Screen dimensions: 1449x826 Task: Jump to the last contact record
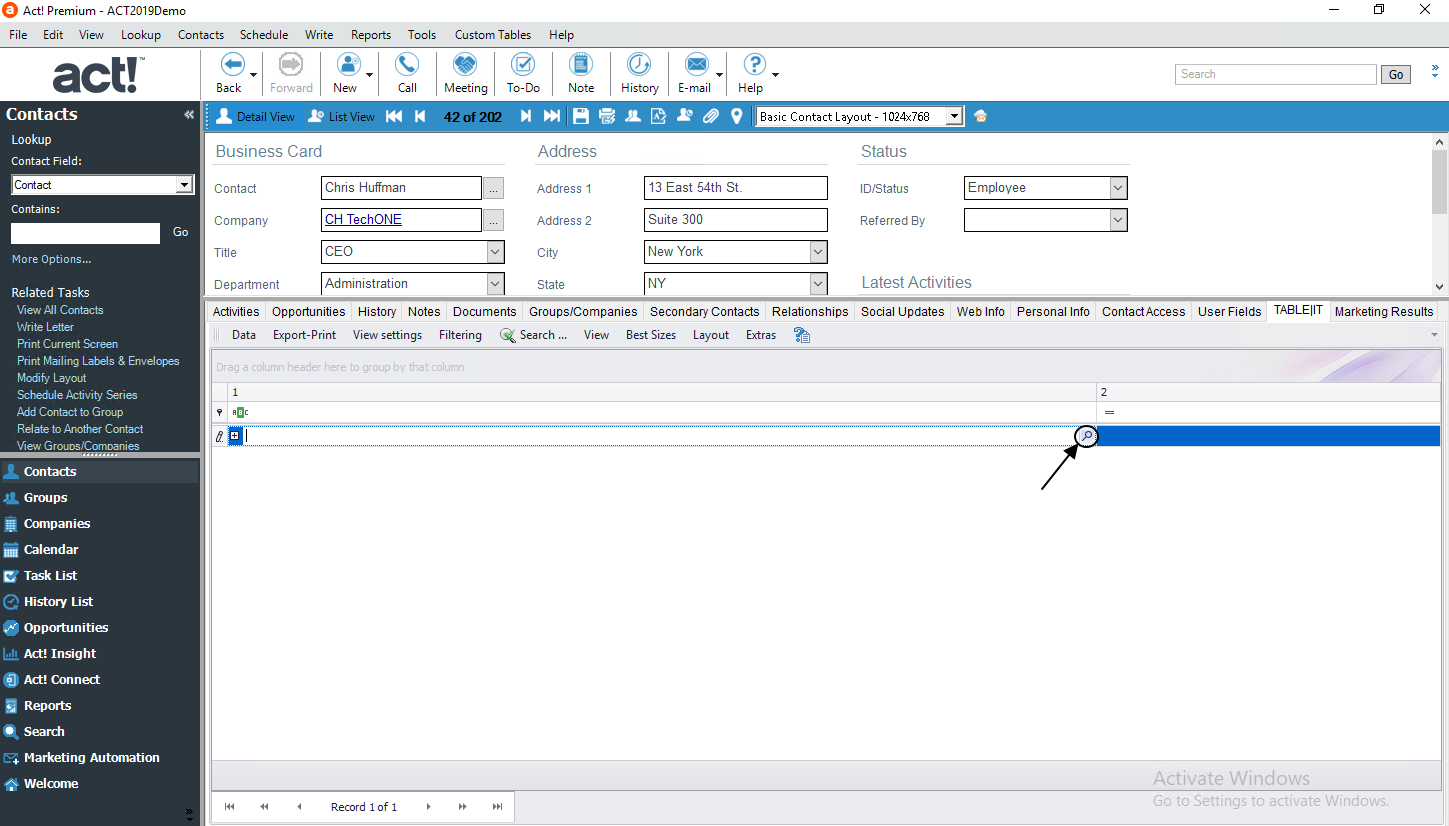(x=552, y=117)
